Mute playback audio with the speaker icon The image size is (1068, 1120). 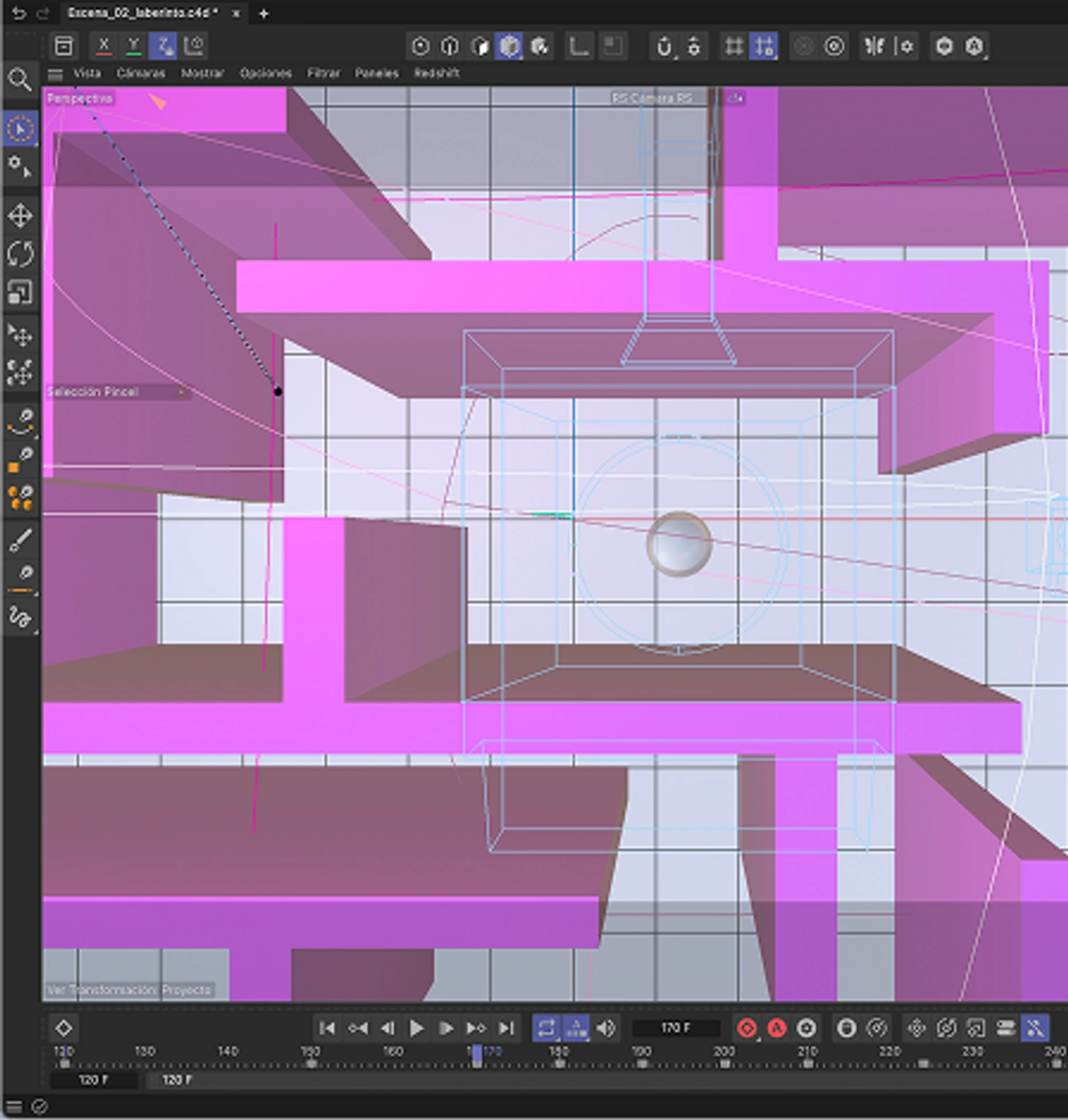pyautogui.click(x=607, y=1027)
